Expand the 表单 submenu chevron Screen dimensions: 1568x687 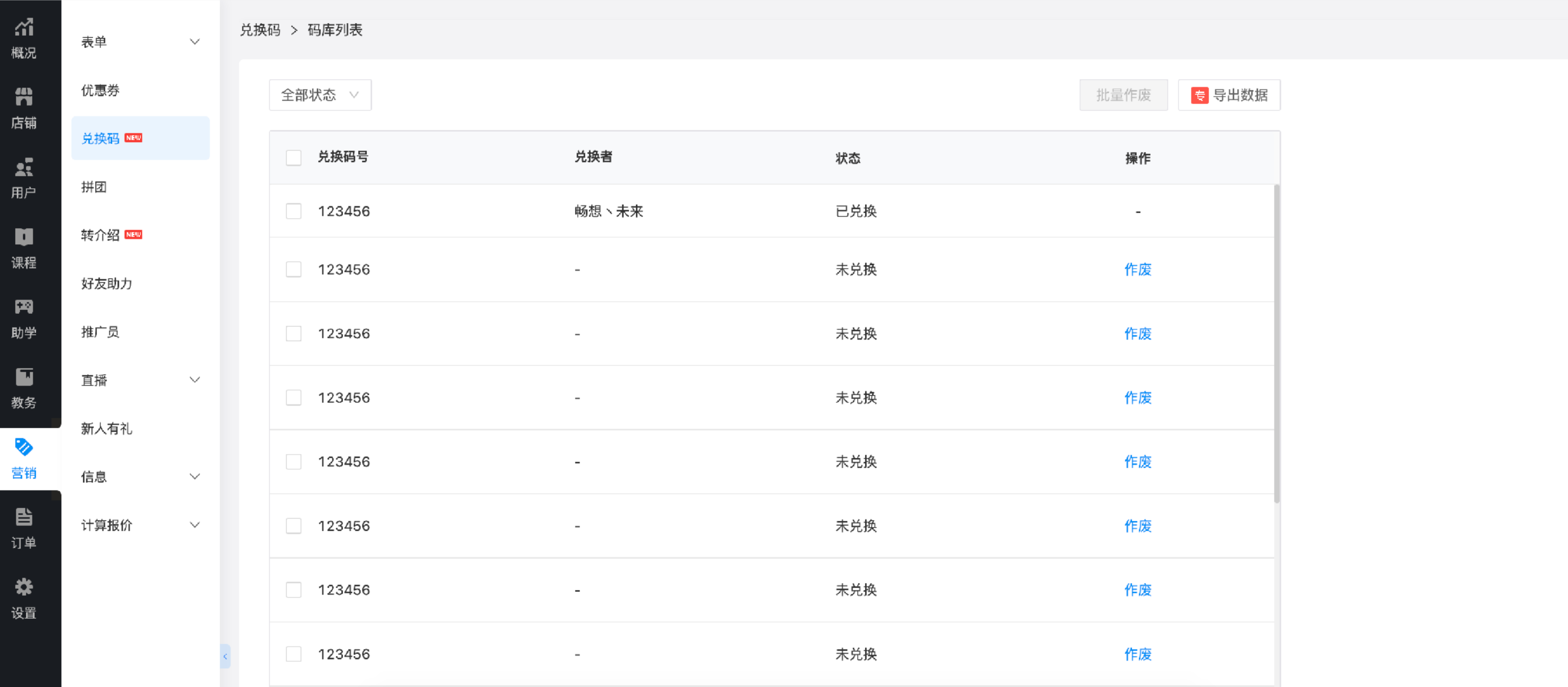195,42
